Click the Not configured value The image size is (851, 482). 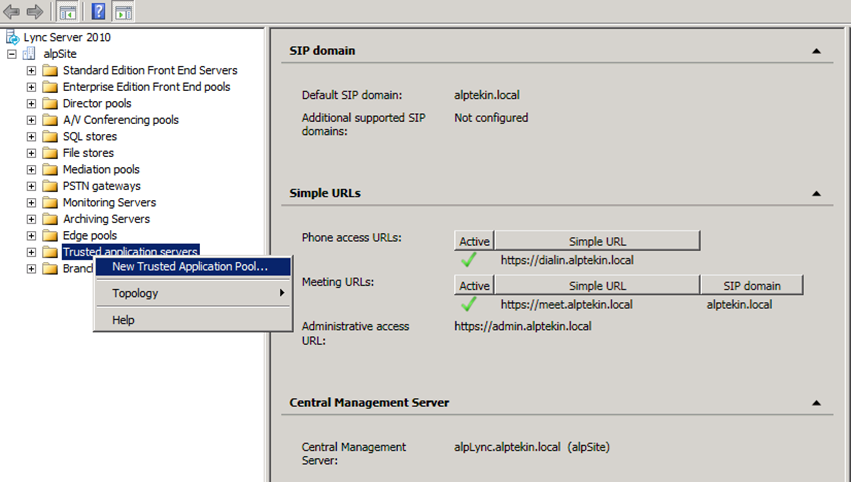491,118
